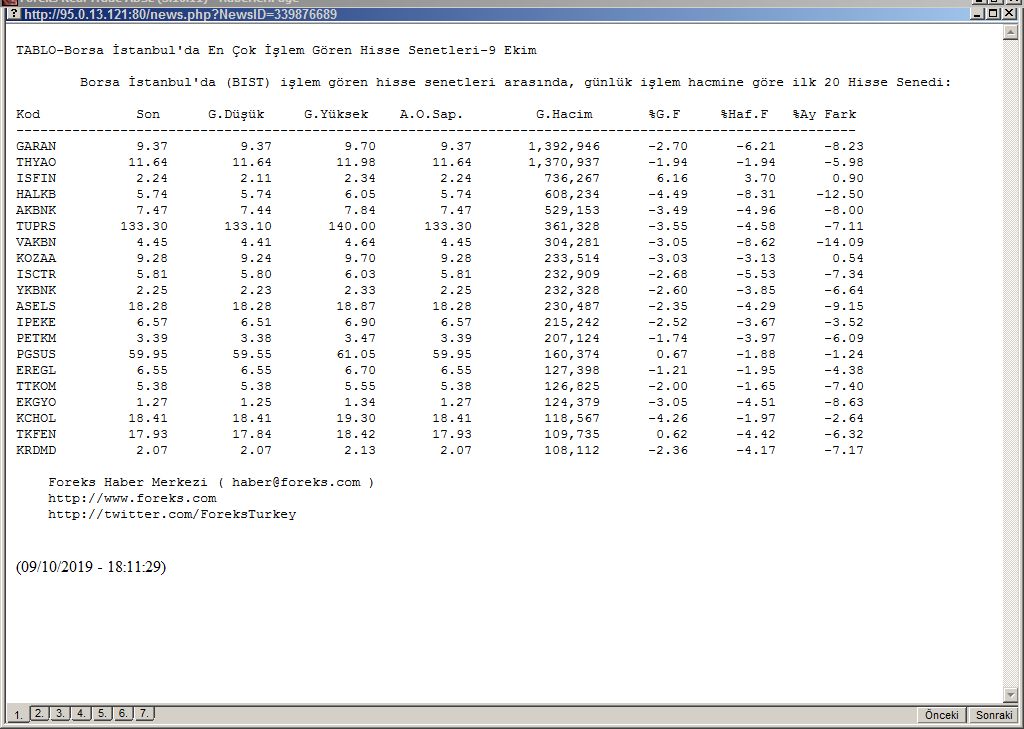The height and width of the screenshot is (729, 1024).
Task: Click the news URL in title bar
Action: (x=180, y=14)
